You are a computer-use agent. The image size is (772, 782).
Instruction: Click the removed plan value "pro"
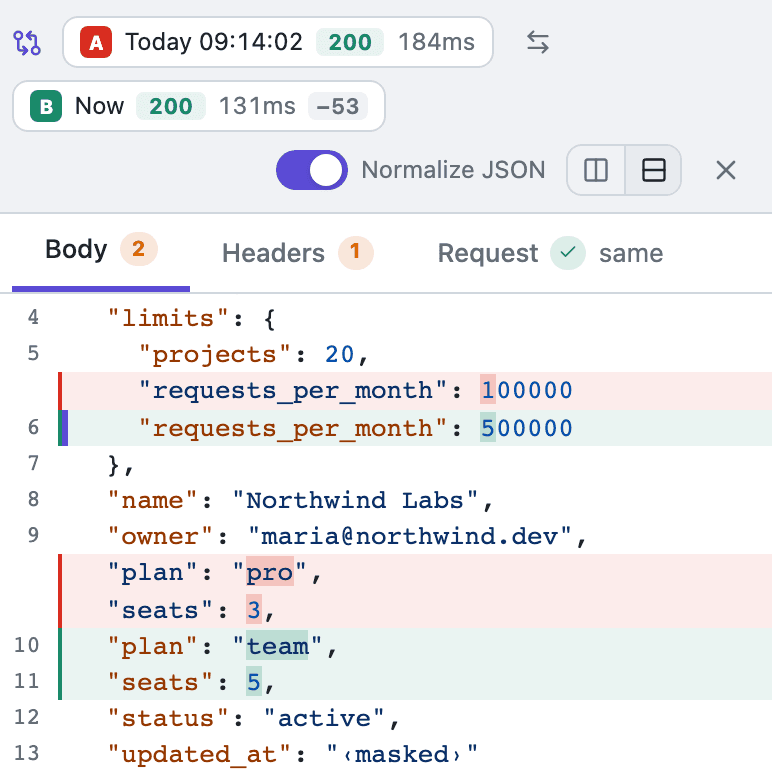(x=270, y=572)
